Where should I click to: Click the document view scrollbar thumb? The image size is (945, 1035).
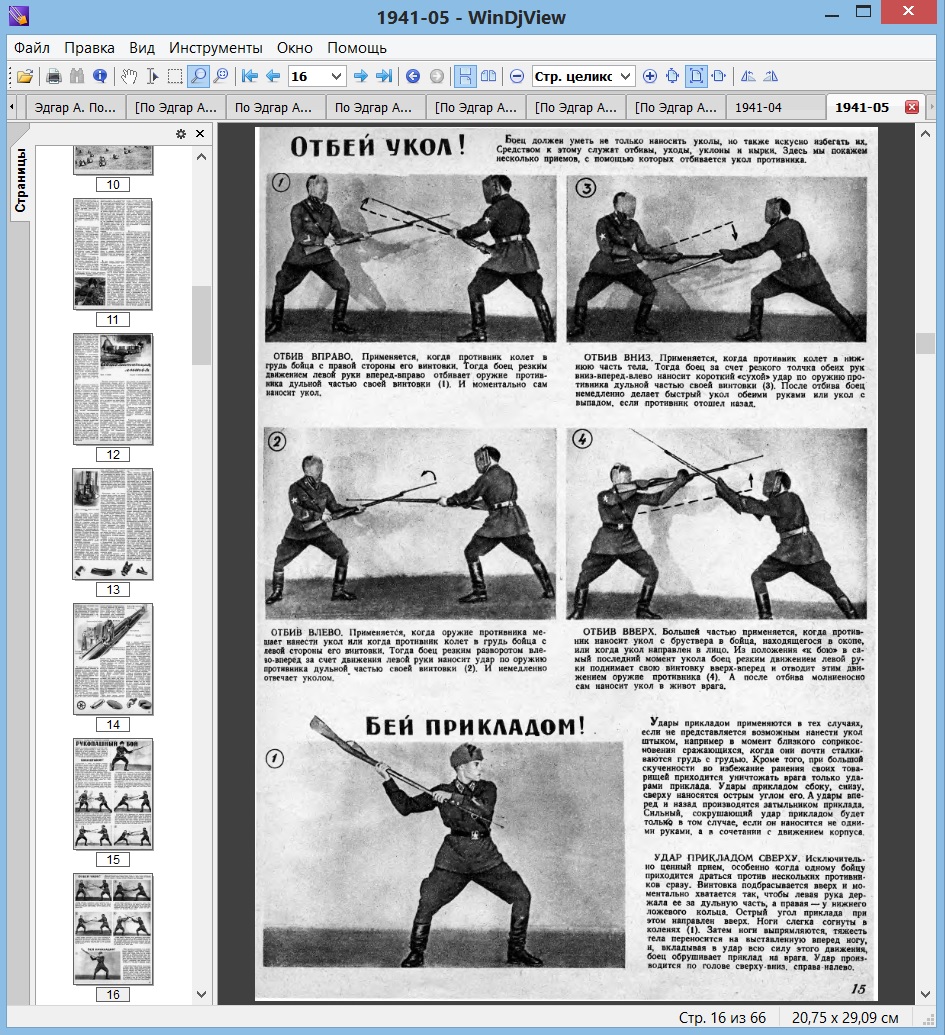pos(925,343)
